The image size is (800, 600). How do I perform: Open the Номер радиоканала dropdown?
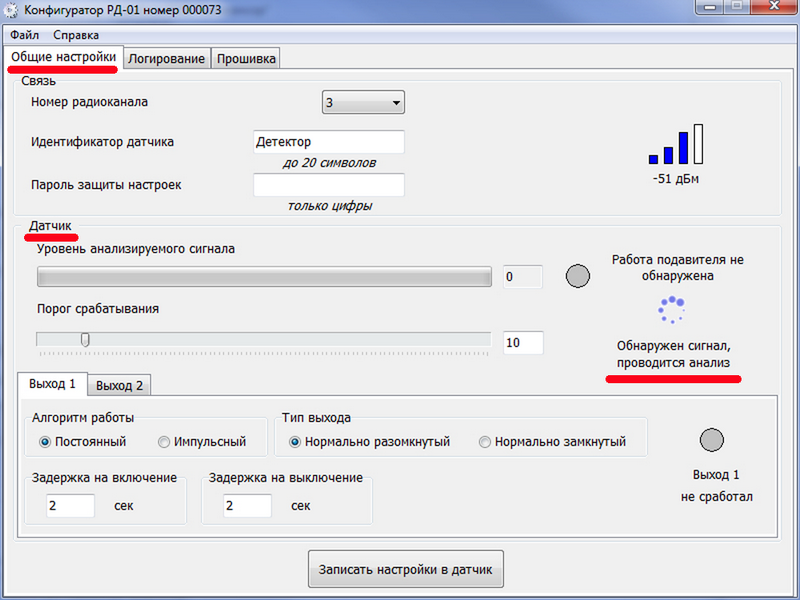(363, 102)
